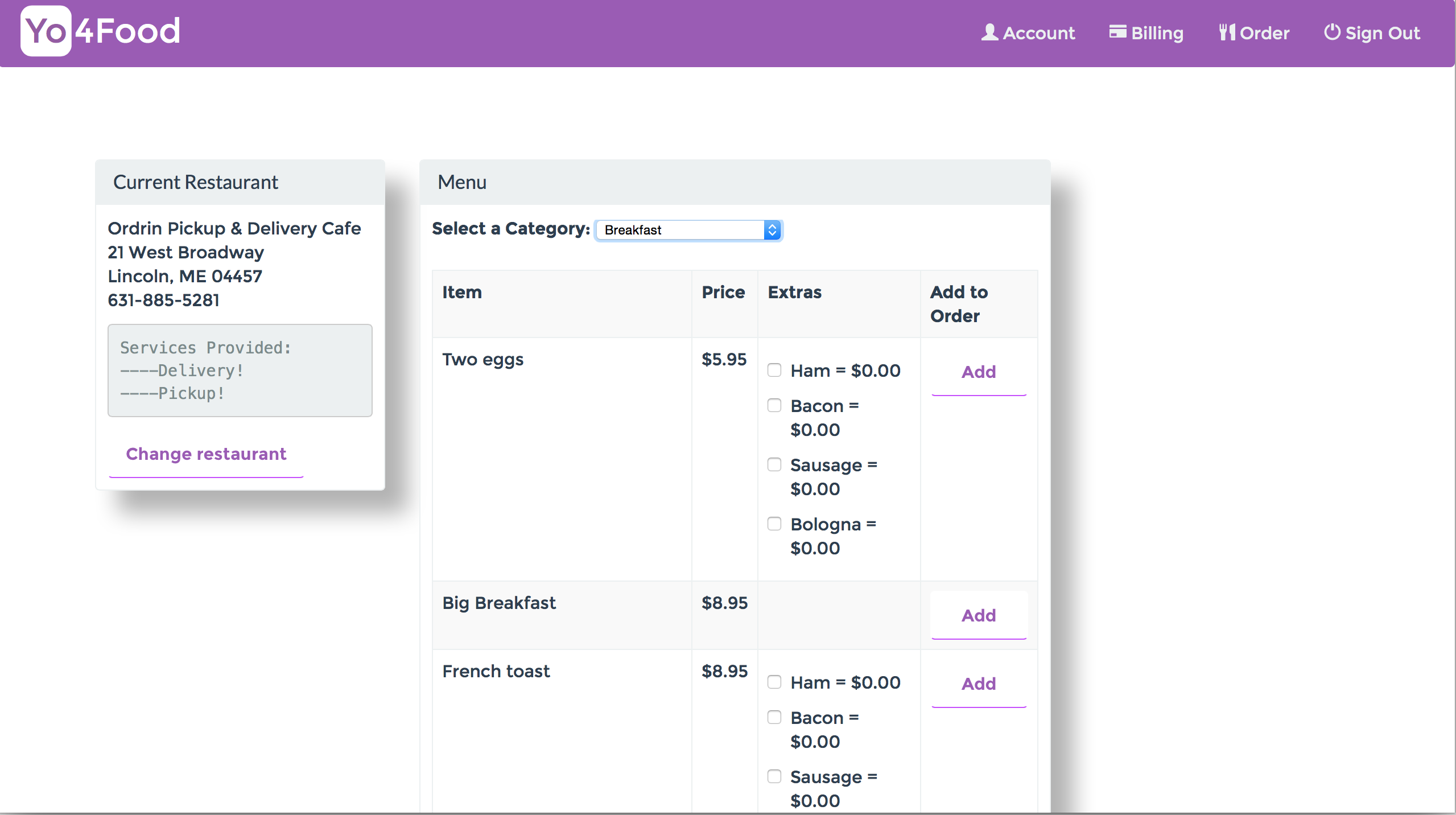Open the Account menu item
This screenshot has width=1456, height=815.
1038,33
